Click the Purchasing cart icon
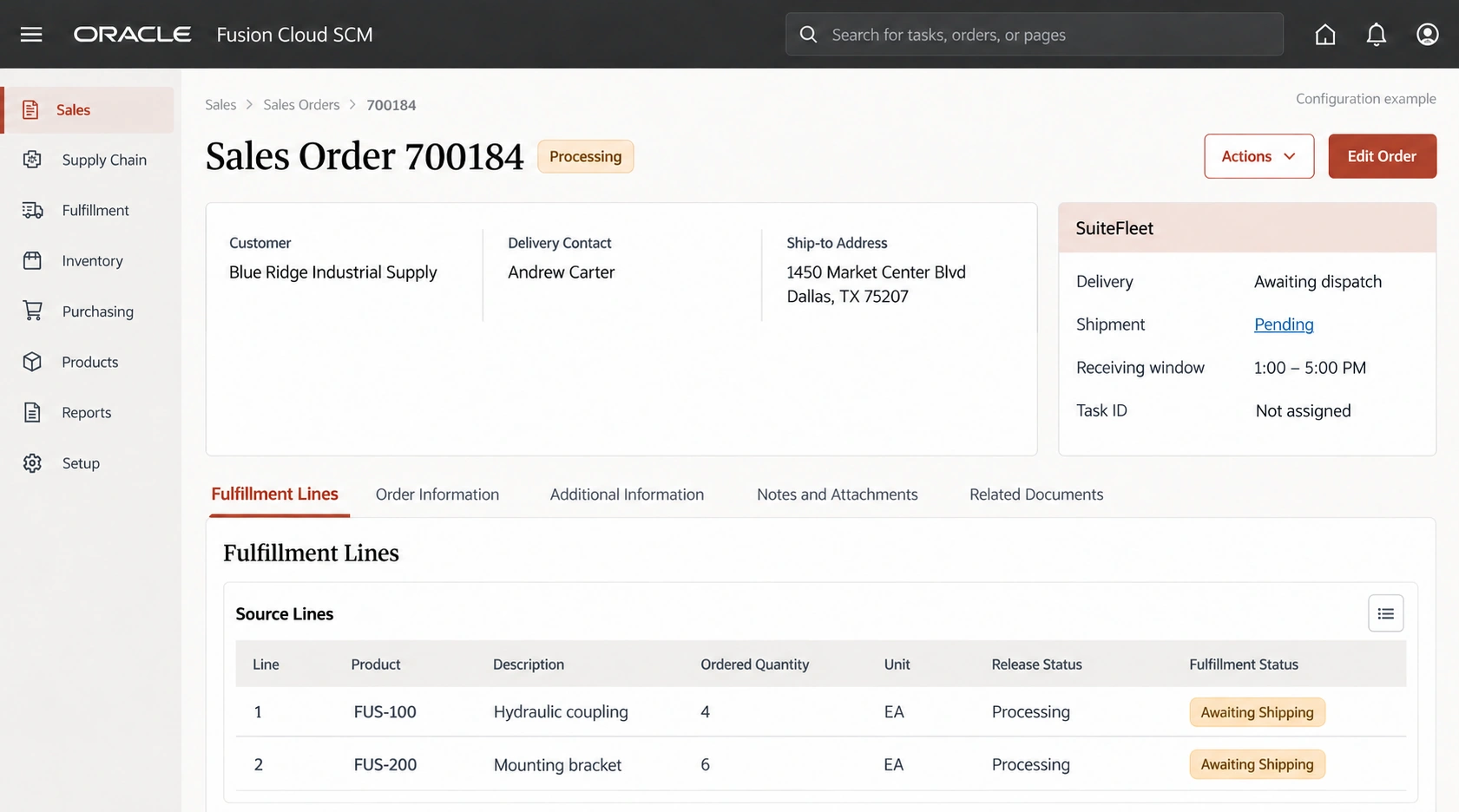This screenshot has height=812, width=1459. click(x=32, y=311)
